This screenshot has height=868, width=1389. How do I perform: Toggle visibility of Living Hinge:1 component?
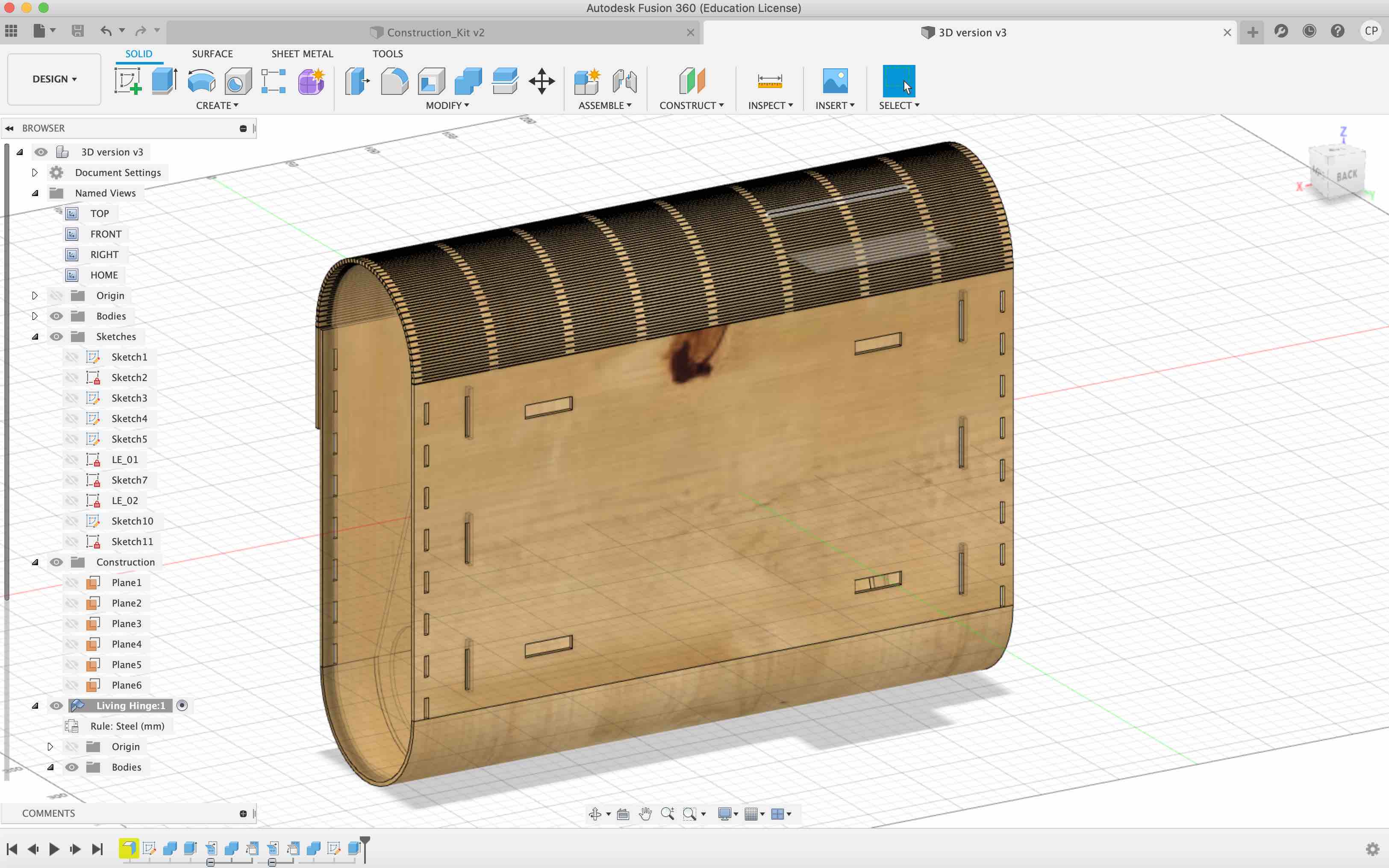tap(56, 706)
